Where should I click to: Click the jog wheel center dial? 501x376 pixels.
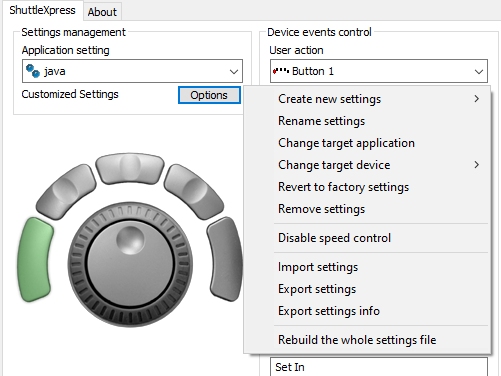pos(130,264)
